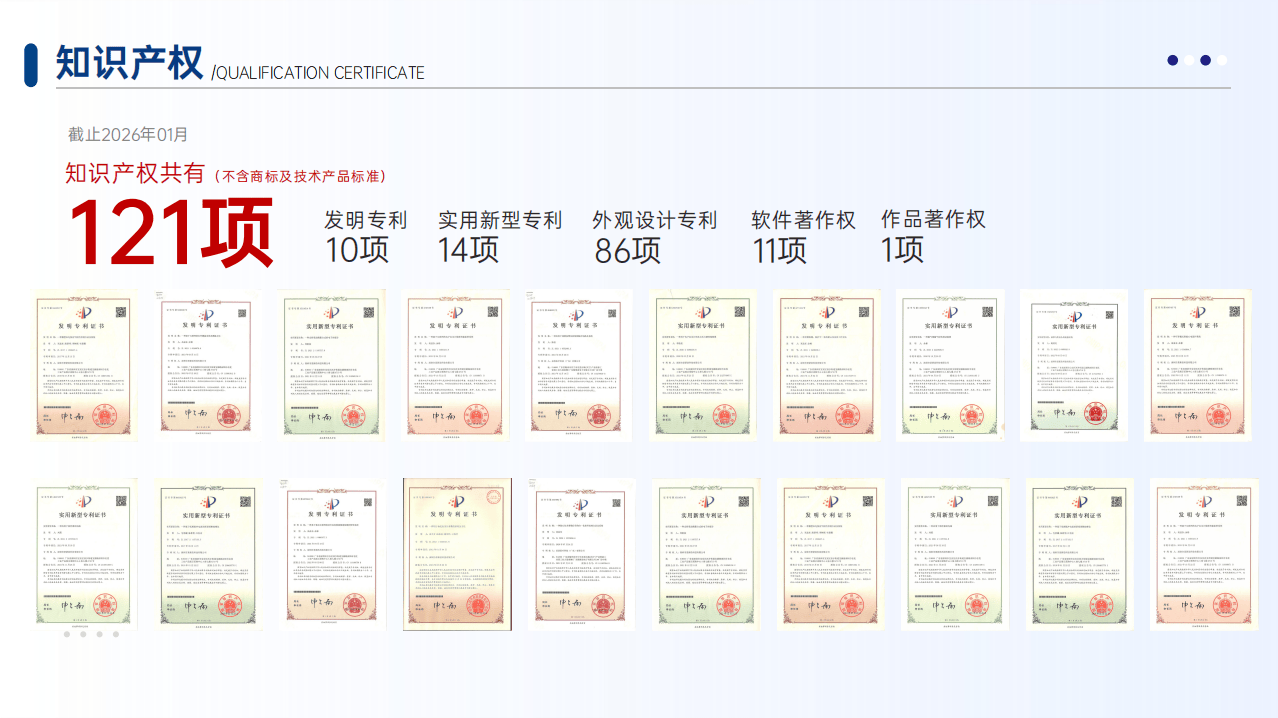Click the first dark blue dot at top right
The image size is (1278, 718).
pos(1172,60)
